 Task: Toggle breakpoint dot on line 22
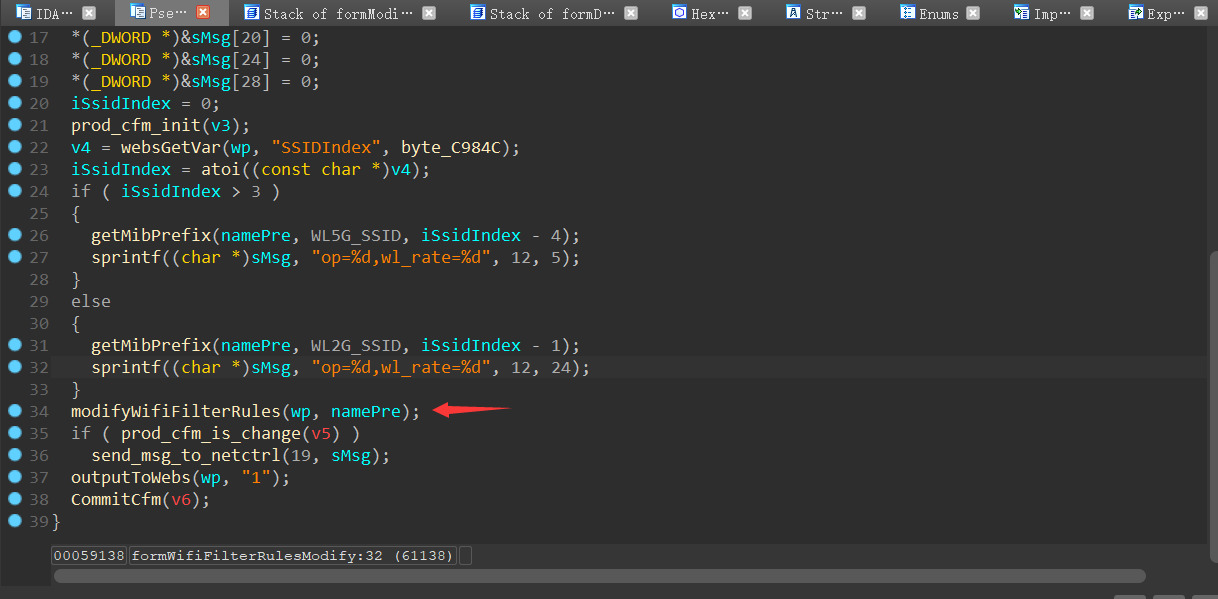(14, 146)
